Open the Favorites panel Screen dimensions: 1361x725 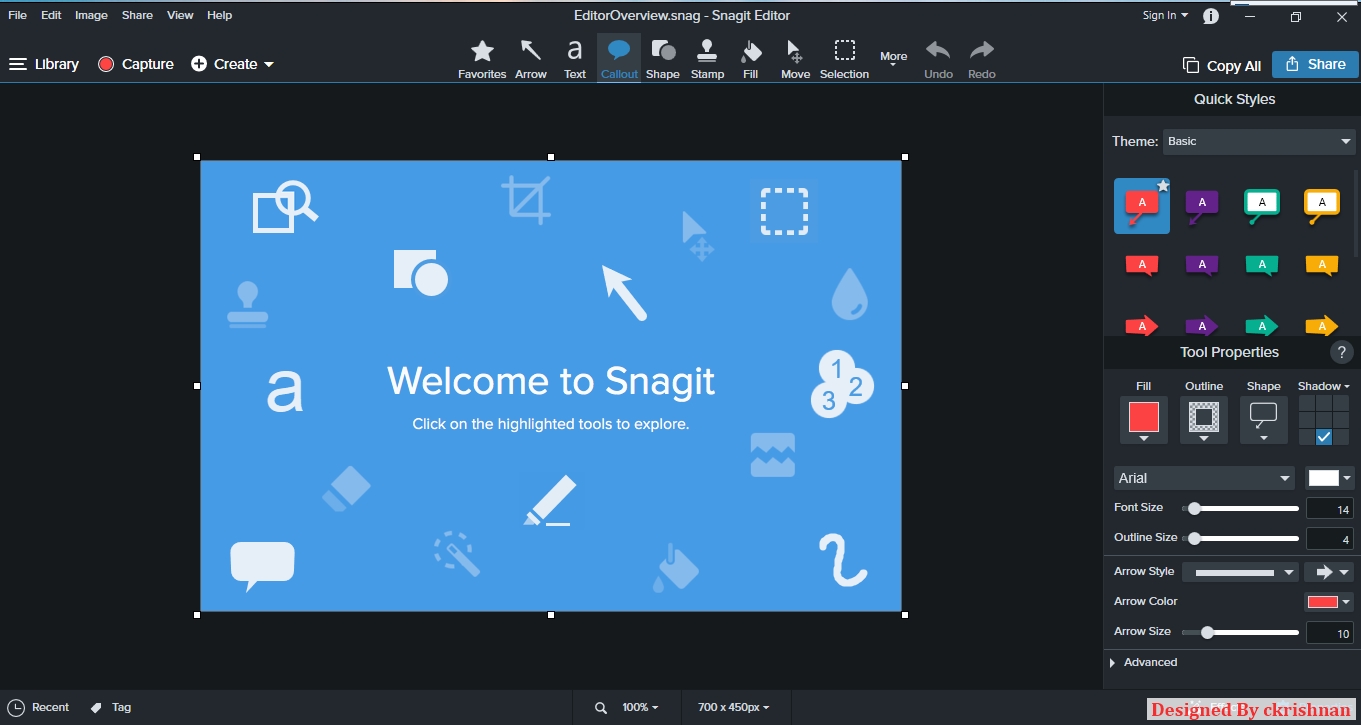click(482, 57)
